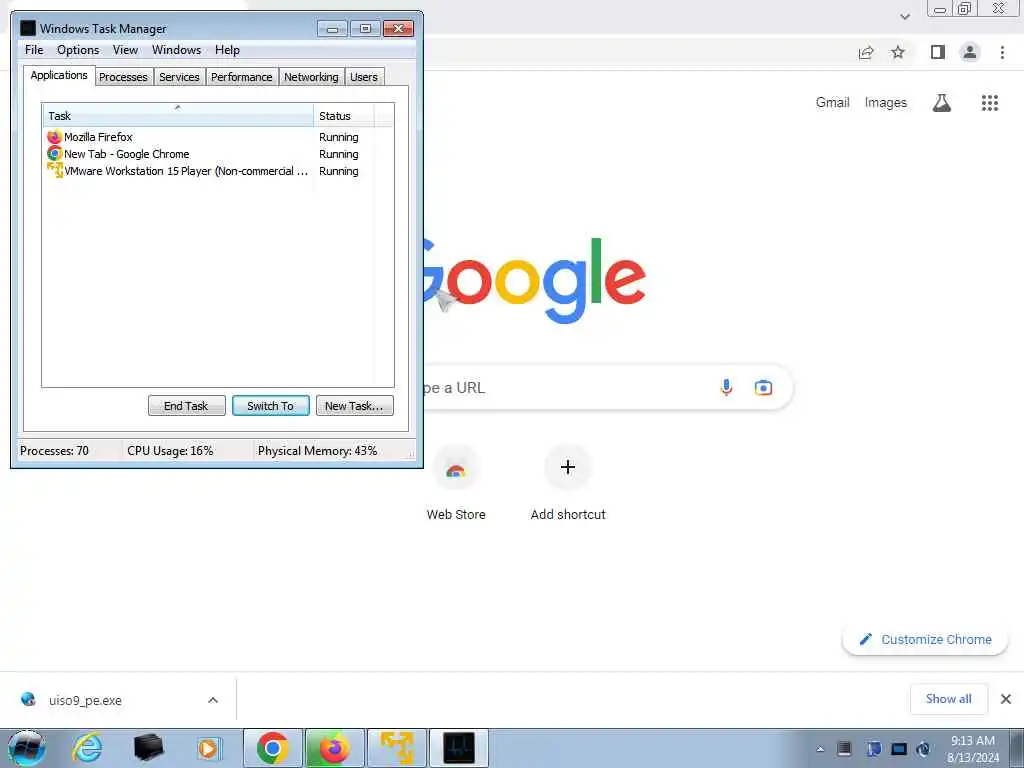Open the Web Store shortcut
The image size is (1024, 768).
tap(456, 482)
